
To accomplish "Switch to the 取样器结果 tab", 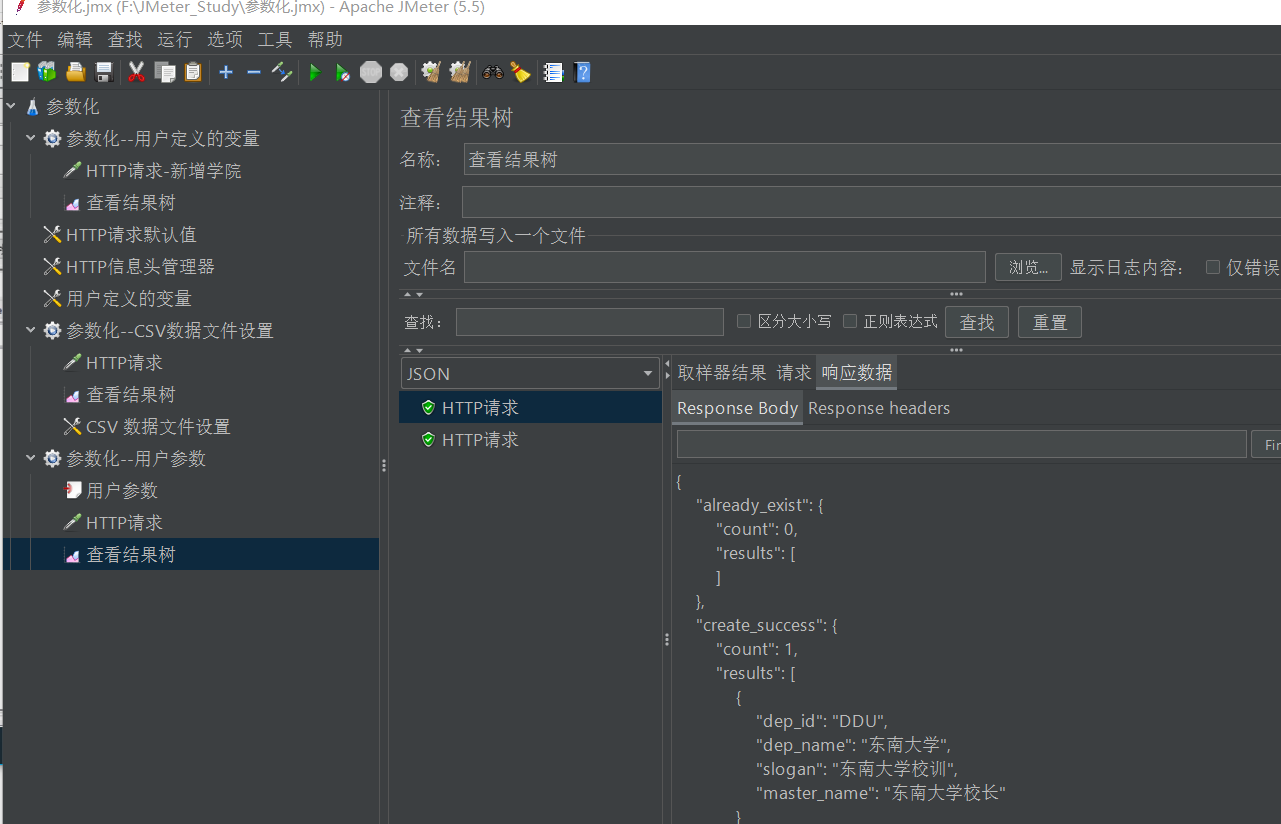I will coord(722,373).
